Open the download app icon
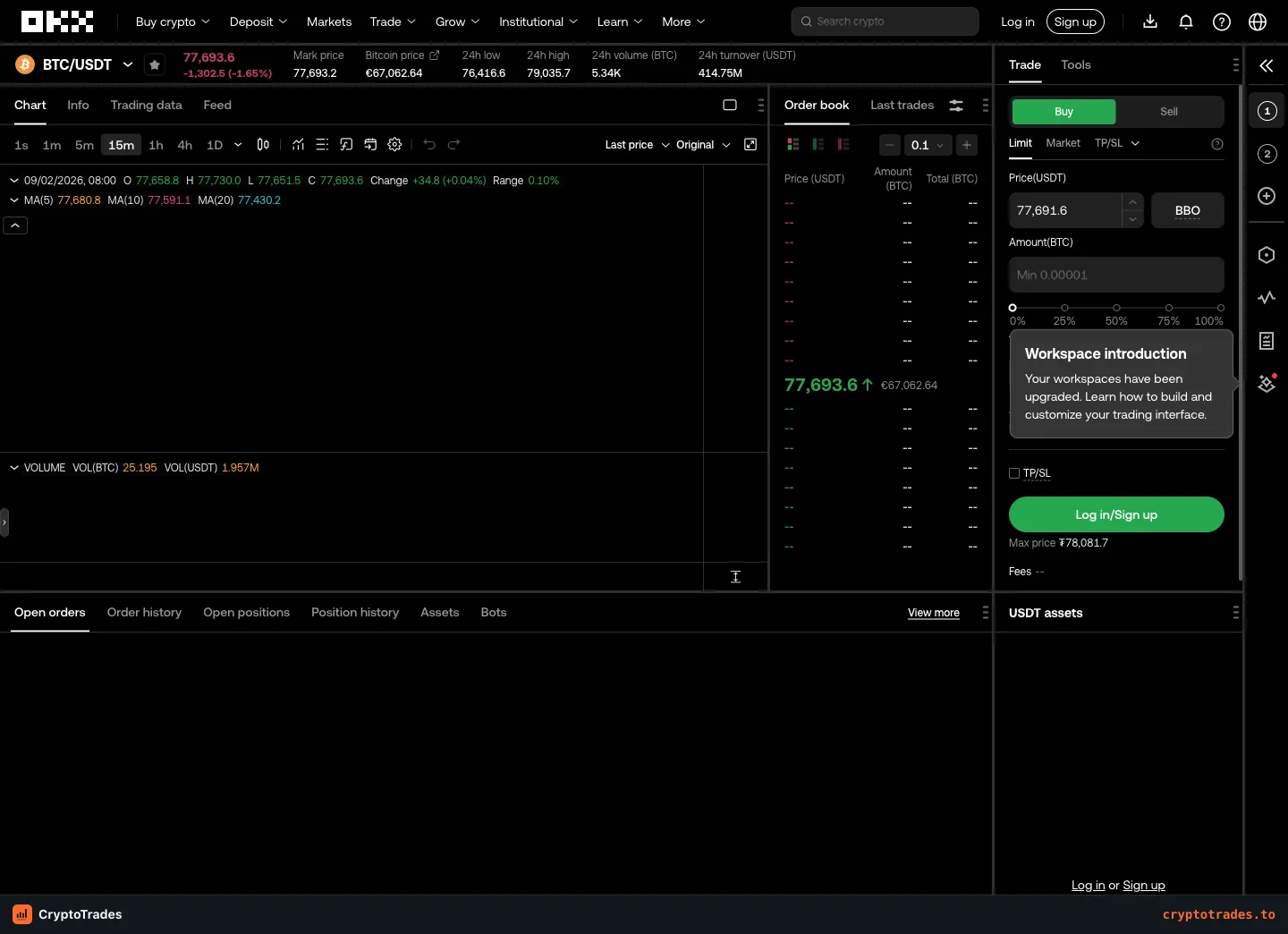1288x934 pixels. [x=1150, y=21]
